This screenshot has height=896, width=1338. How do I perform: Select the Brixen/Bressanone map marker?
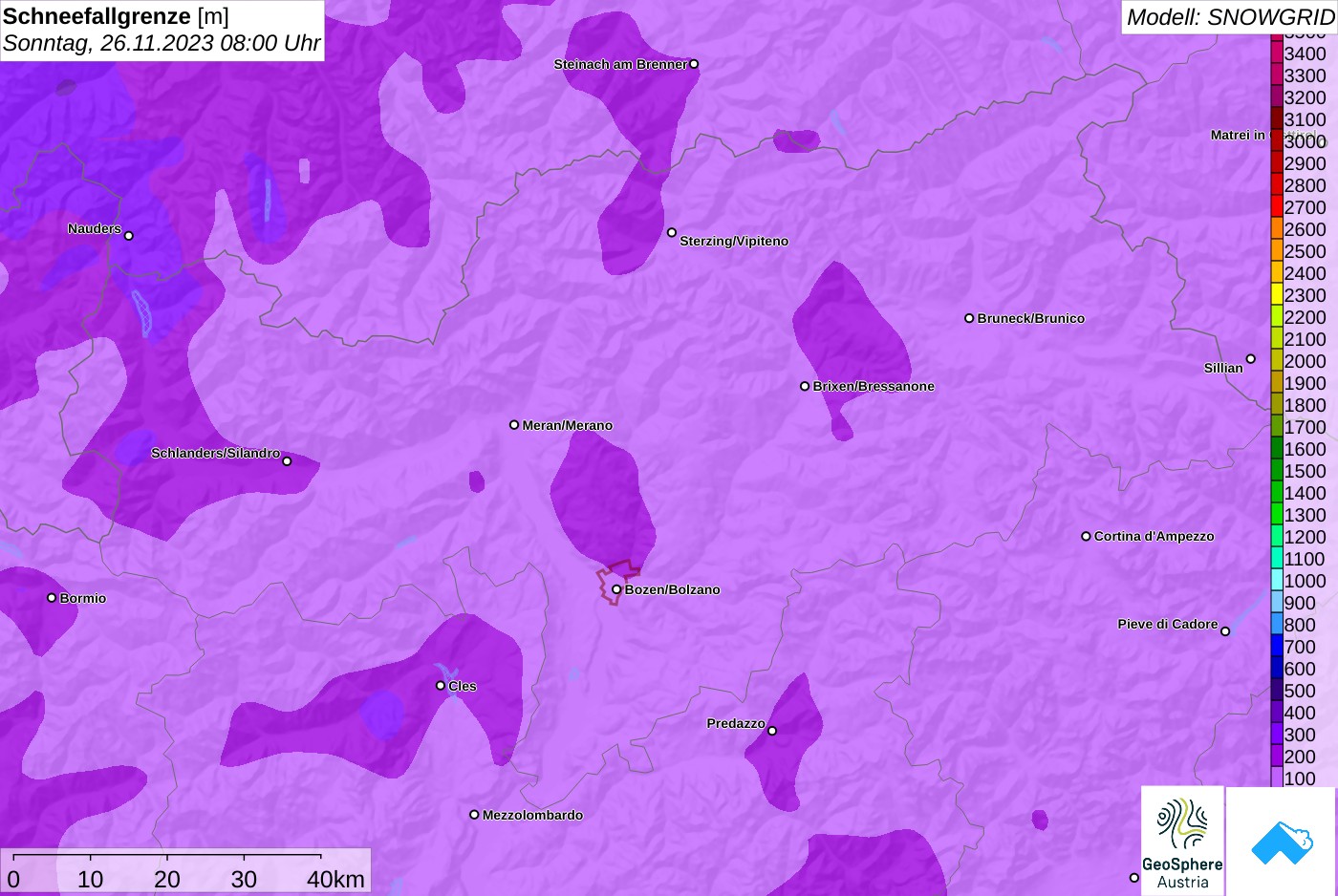tap(805, 386)
